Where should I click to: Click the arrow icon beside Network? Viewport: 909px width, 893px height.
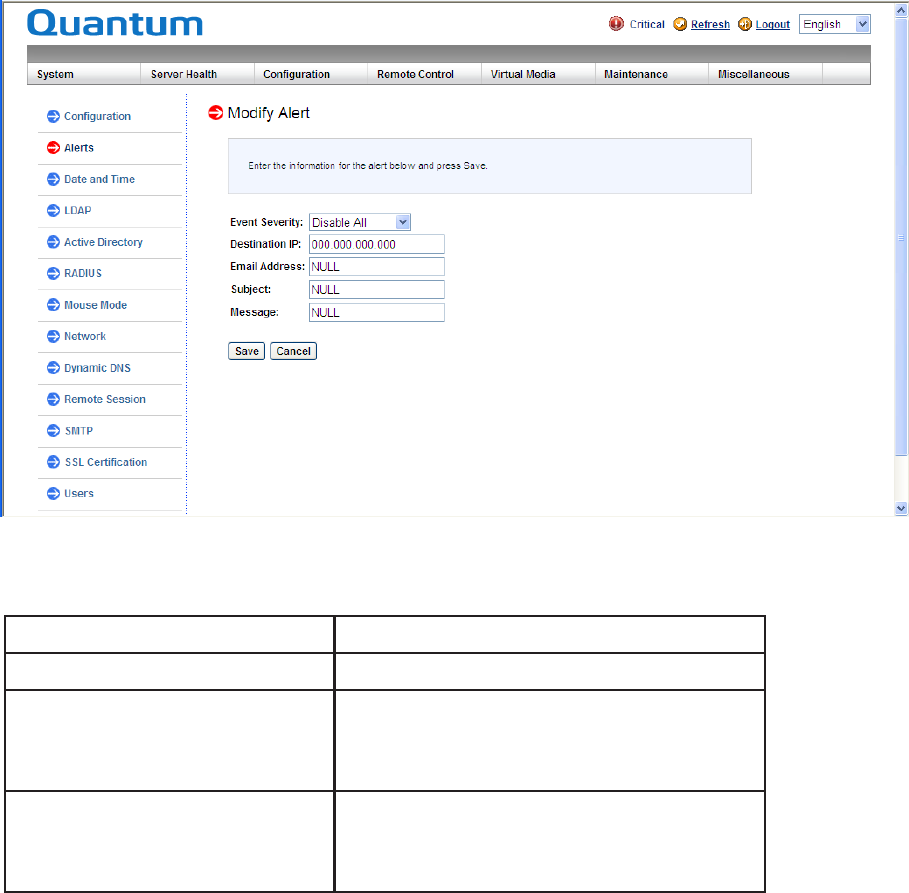[54, 336]
